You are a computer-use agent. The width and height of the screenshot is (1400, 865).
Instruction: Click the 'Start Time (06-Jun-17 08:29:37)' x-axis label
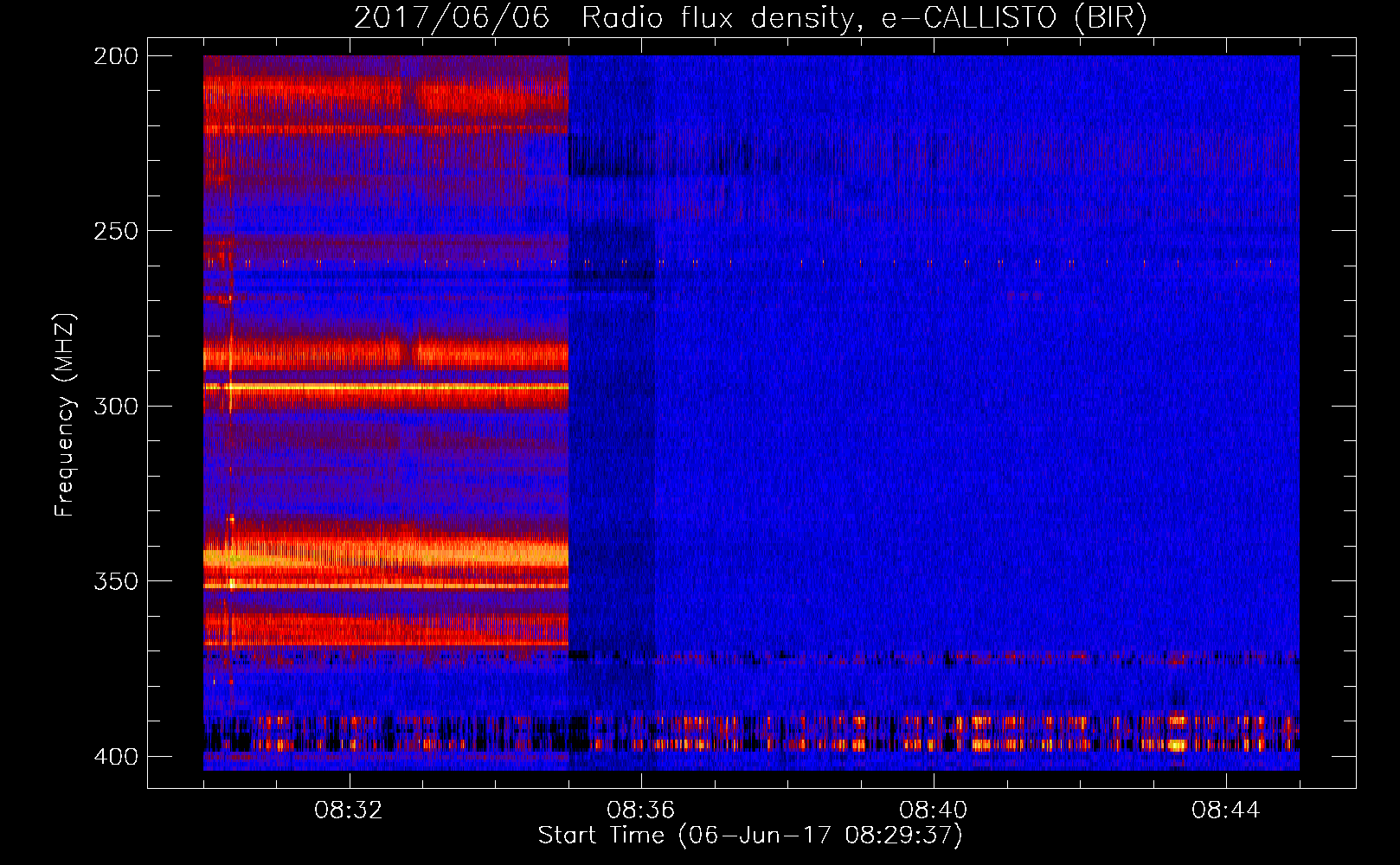(x=750, y=836)
